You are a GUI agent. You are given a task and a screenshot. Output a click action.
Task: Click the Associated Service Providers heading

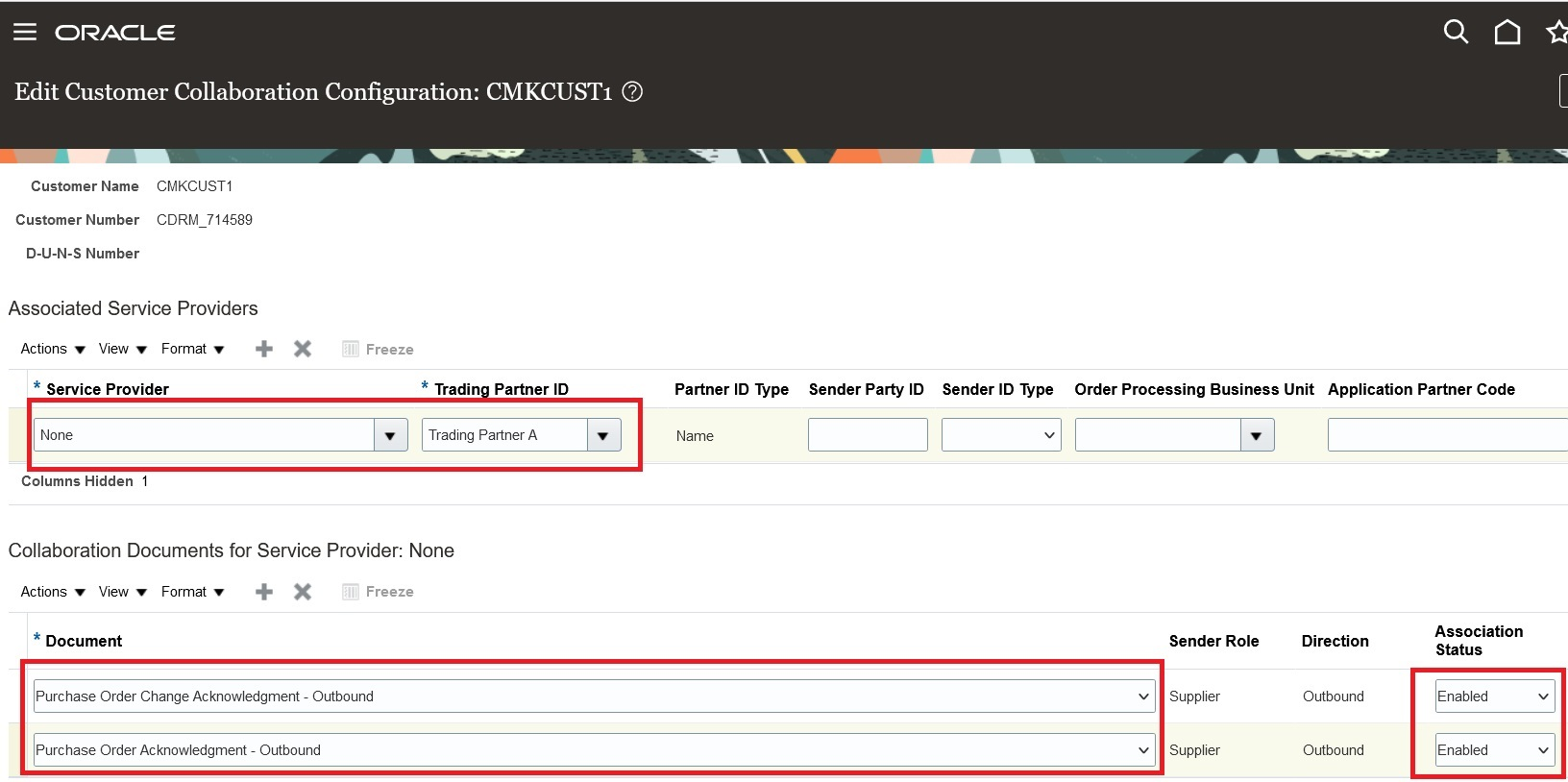(133, 308)
